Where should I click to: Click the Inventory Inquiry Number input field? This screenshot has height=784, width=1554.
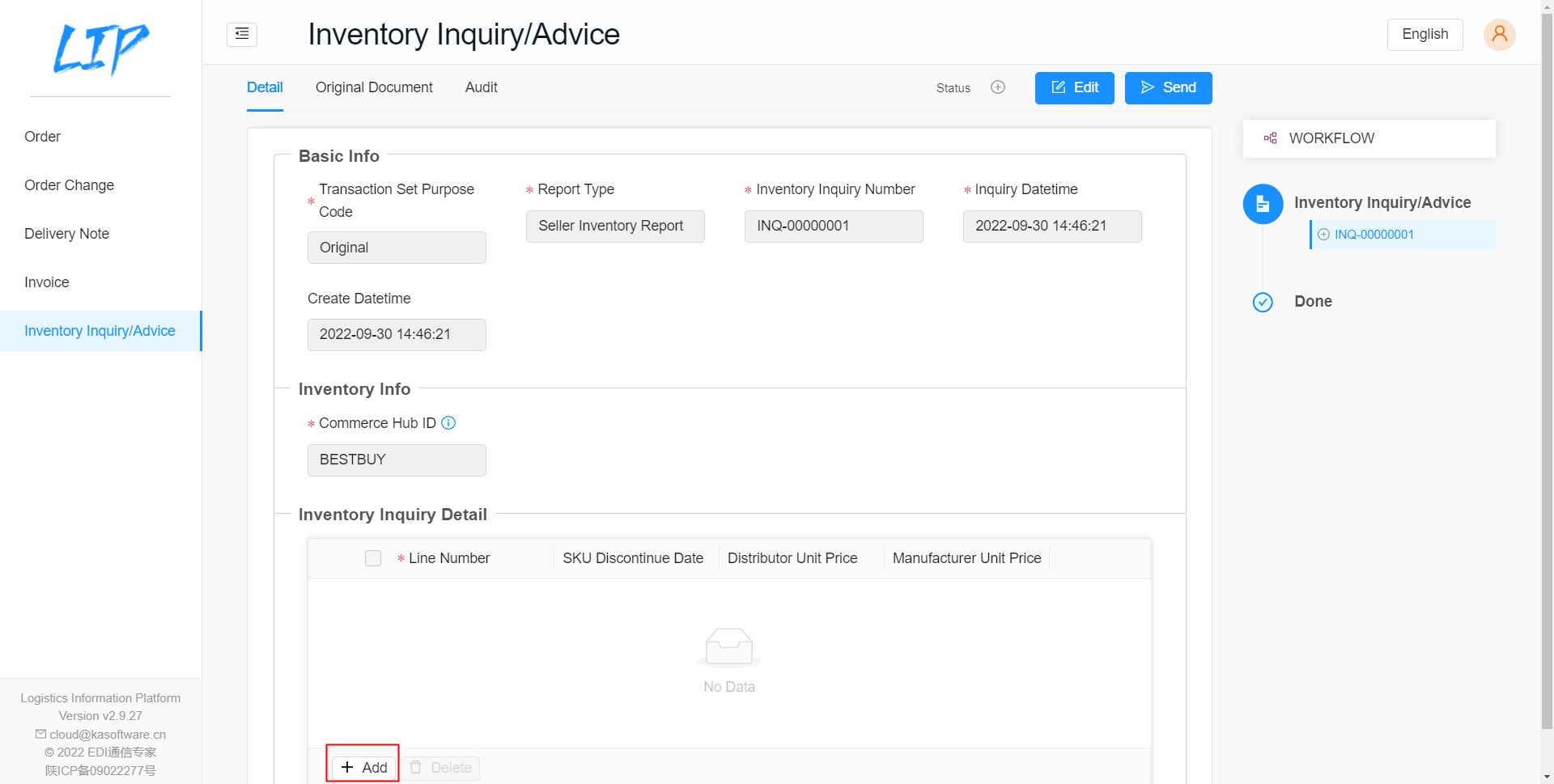point(834,227)
